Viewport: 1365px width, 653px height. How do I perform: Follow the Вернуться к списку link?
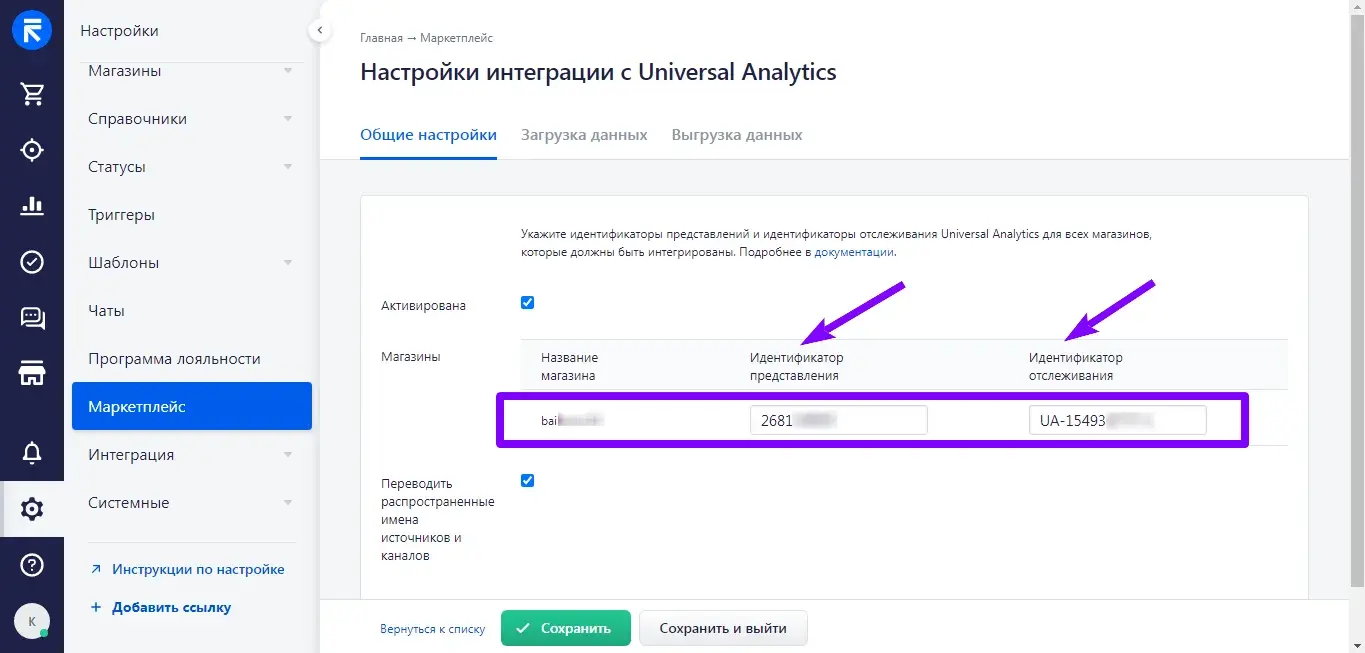(x=432, y=629)
